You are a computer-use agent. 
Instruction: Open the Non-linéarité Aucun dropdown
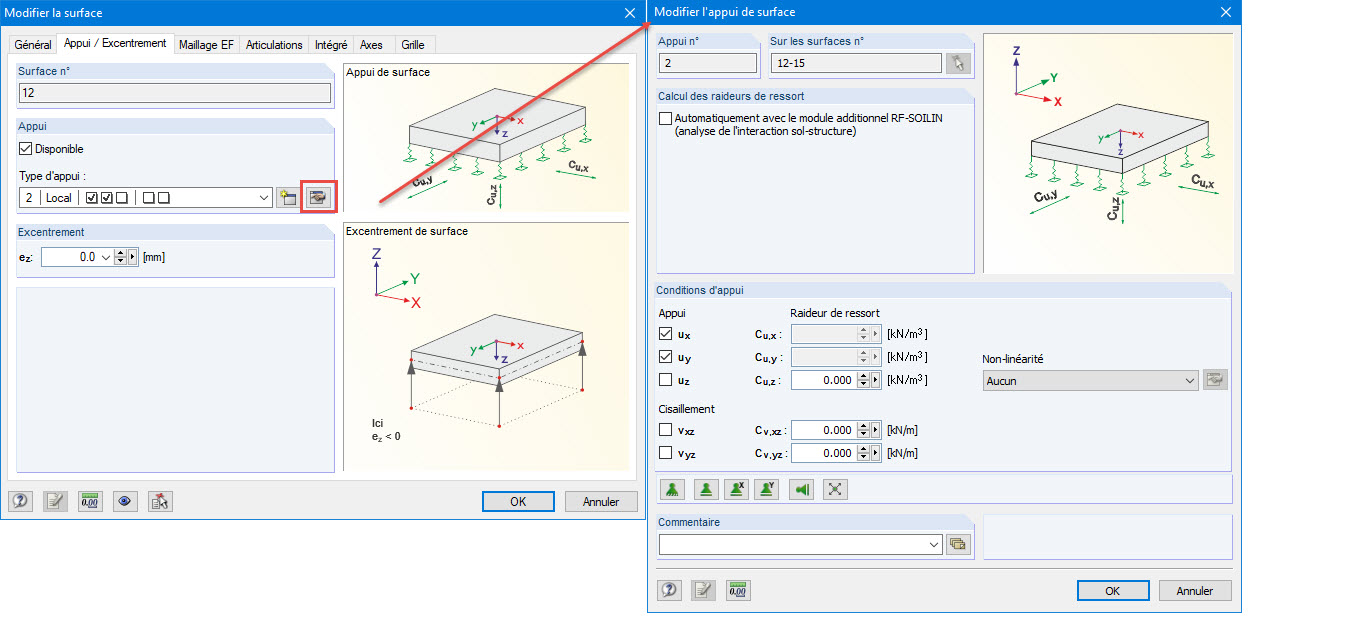1189,380
